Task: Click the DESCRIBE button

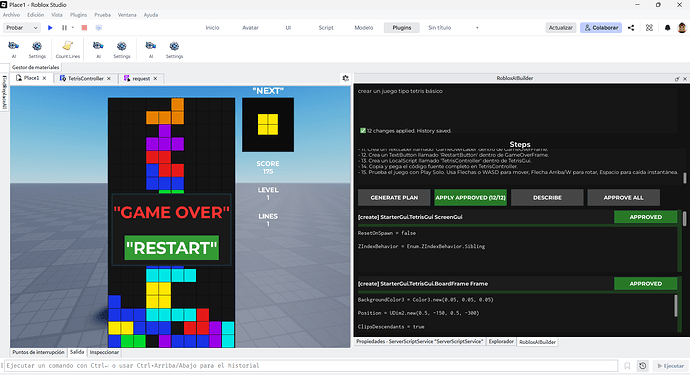Action: (547, 198)
